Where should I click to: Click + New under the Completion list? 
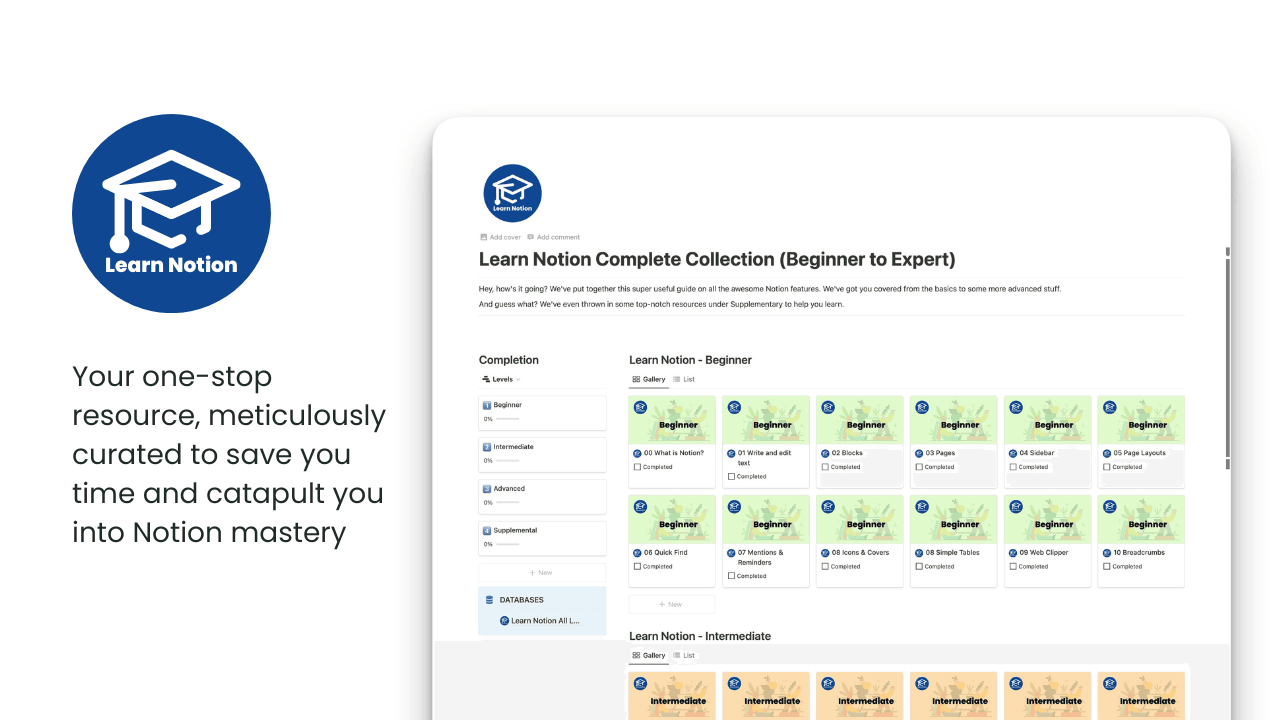pyautogui.click(x=542, y=573)
